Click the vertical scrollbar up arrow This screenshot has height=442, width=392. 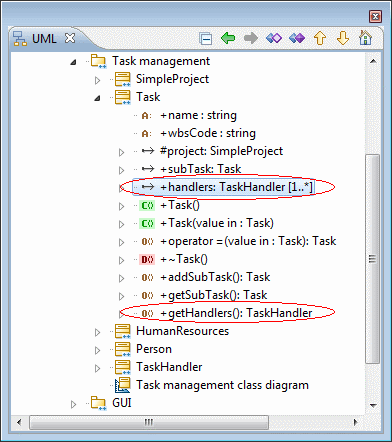pos(373,61)
